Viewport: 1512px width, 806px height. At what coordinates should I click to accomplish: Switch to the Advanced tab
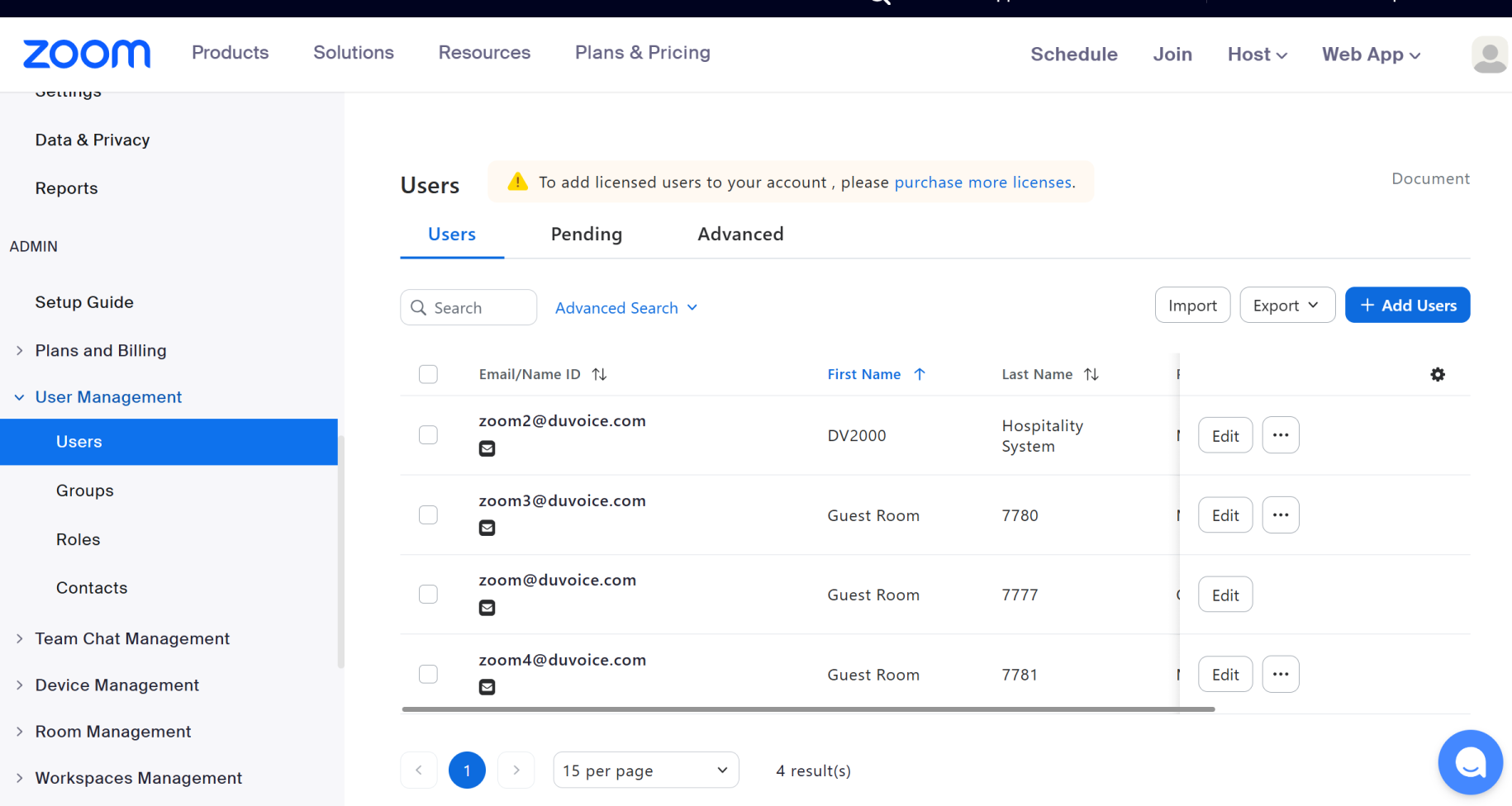point(740,235)
